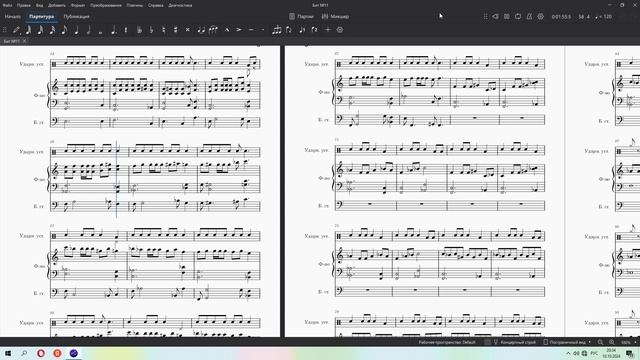Open note toolbar customization gear
Viewport: 640px width, 360px height.
pos(340,30)
